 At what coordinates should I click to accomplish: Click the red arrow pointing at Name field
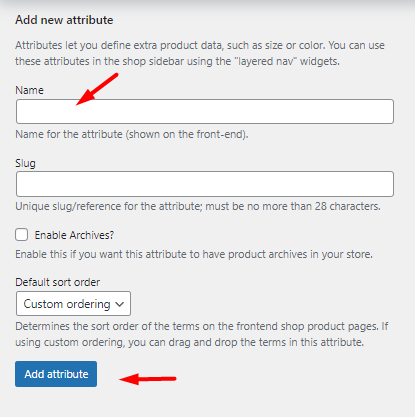(97, 89)
